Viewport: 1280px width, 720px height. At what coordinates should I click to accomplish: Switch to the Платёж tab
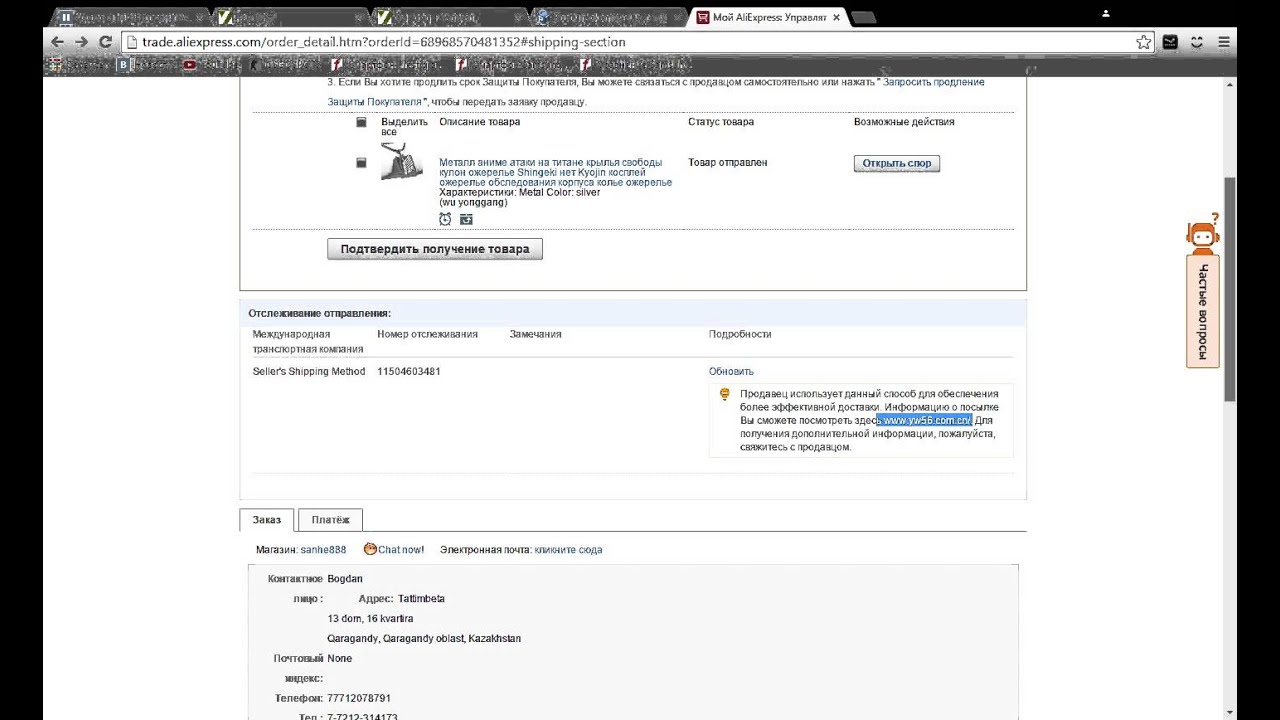coord(330,520)
